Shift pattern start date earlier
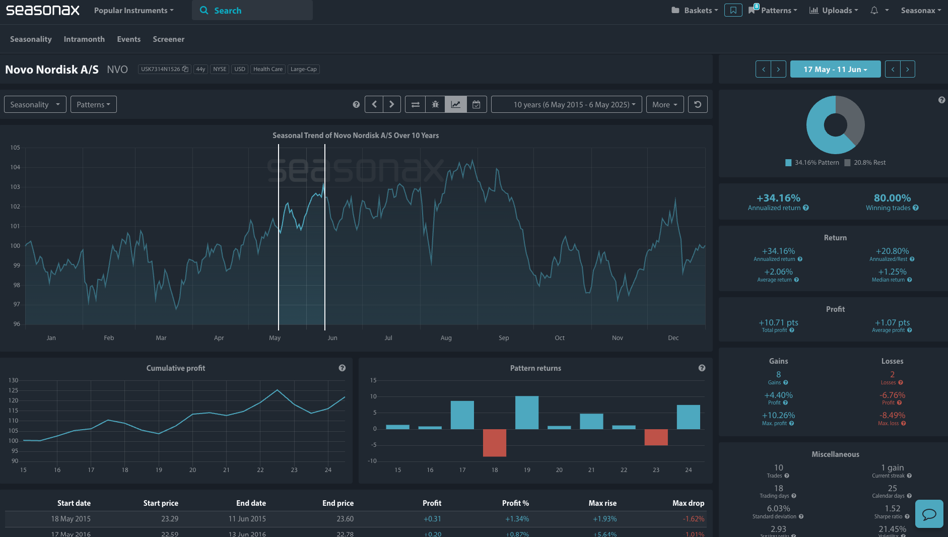 pyautogui.click(x=763, y=70)
